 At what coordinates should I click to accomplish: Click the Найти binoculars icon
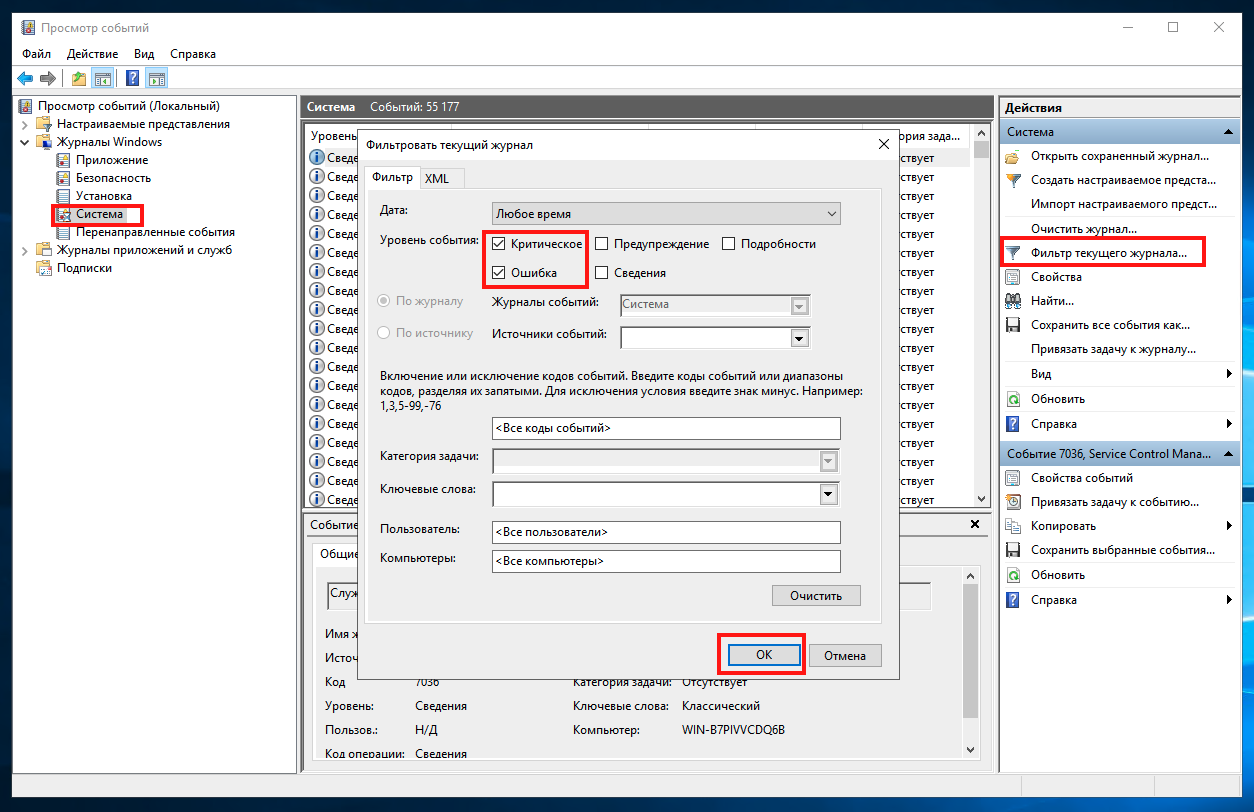(1014, 300)
